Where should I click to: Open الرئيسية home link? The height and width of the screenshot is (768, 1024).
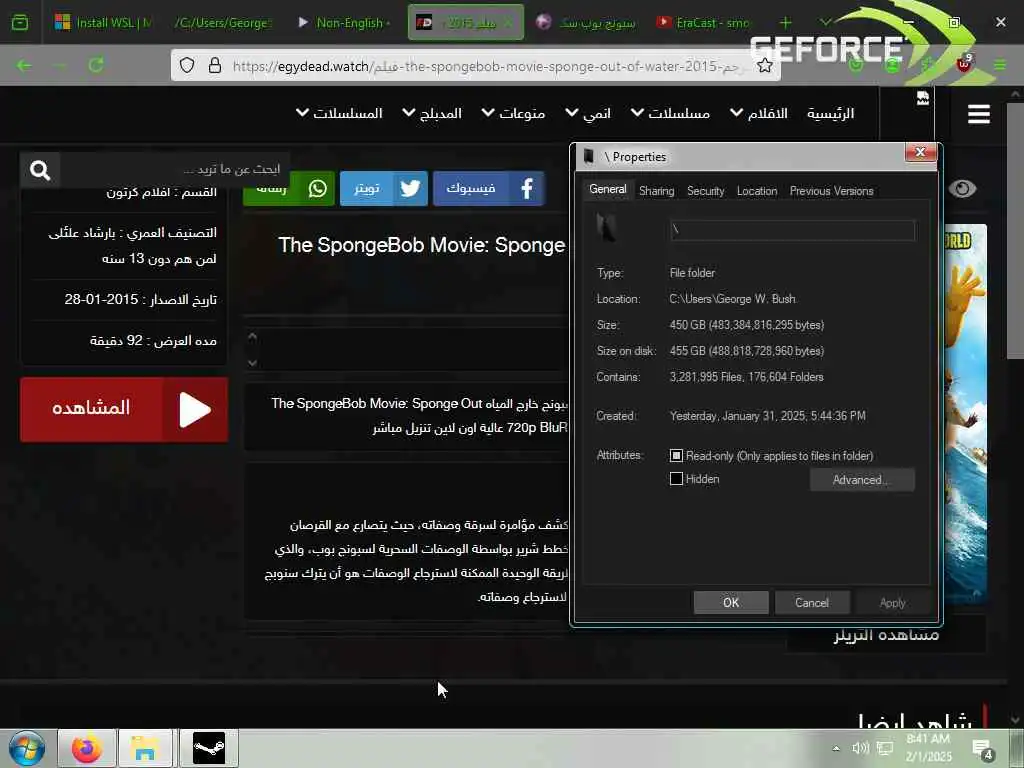830,113
